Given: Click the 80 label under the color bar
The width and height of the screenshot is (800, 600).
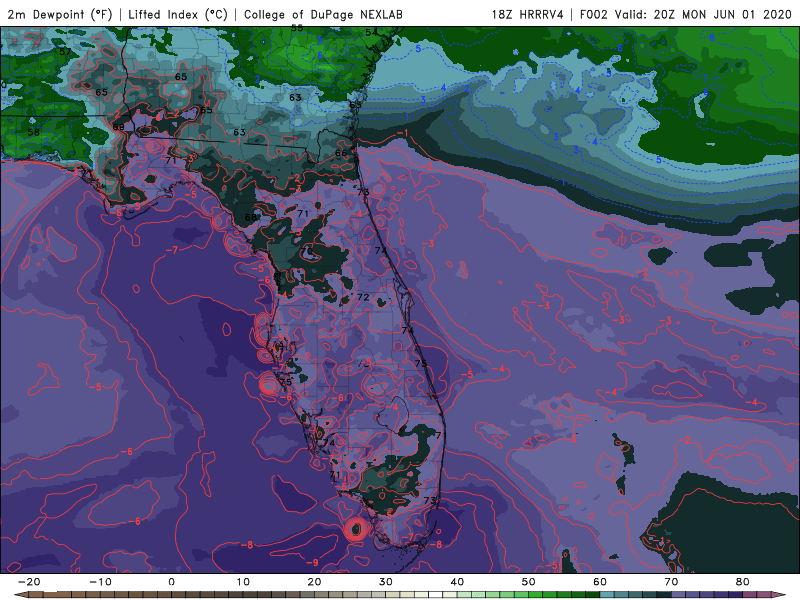Looking at the screenshot, I should point(743,582).
